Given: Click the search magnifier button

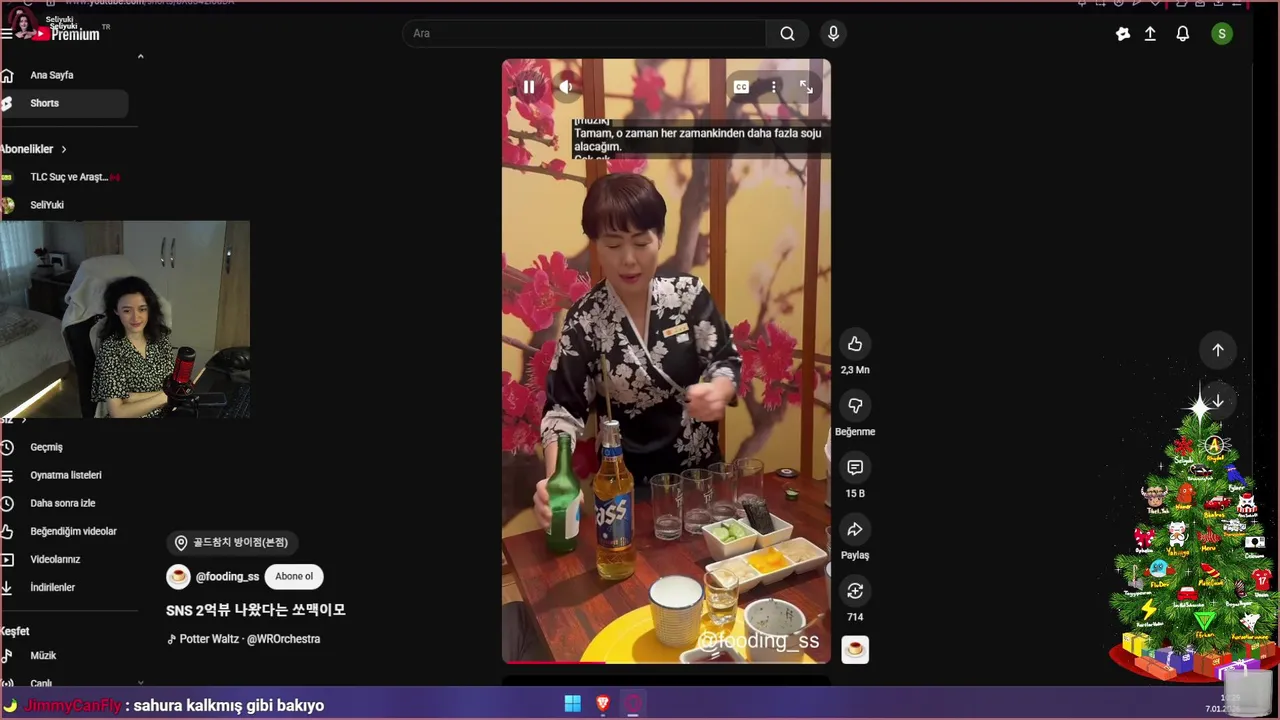Looking at the screenshot, I should click(x=788, y=33).
